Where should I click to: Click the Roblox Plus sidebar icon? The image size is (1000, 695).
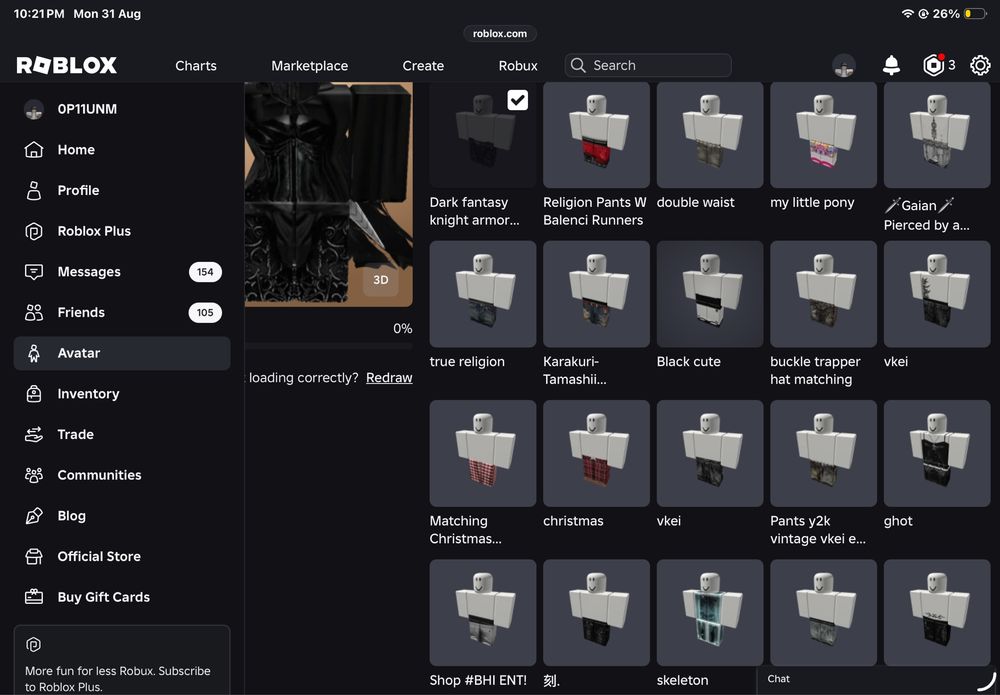click(34, 231)
